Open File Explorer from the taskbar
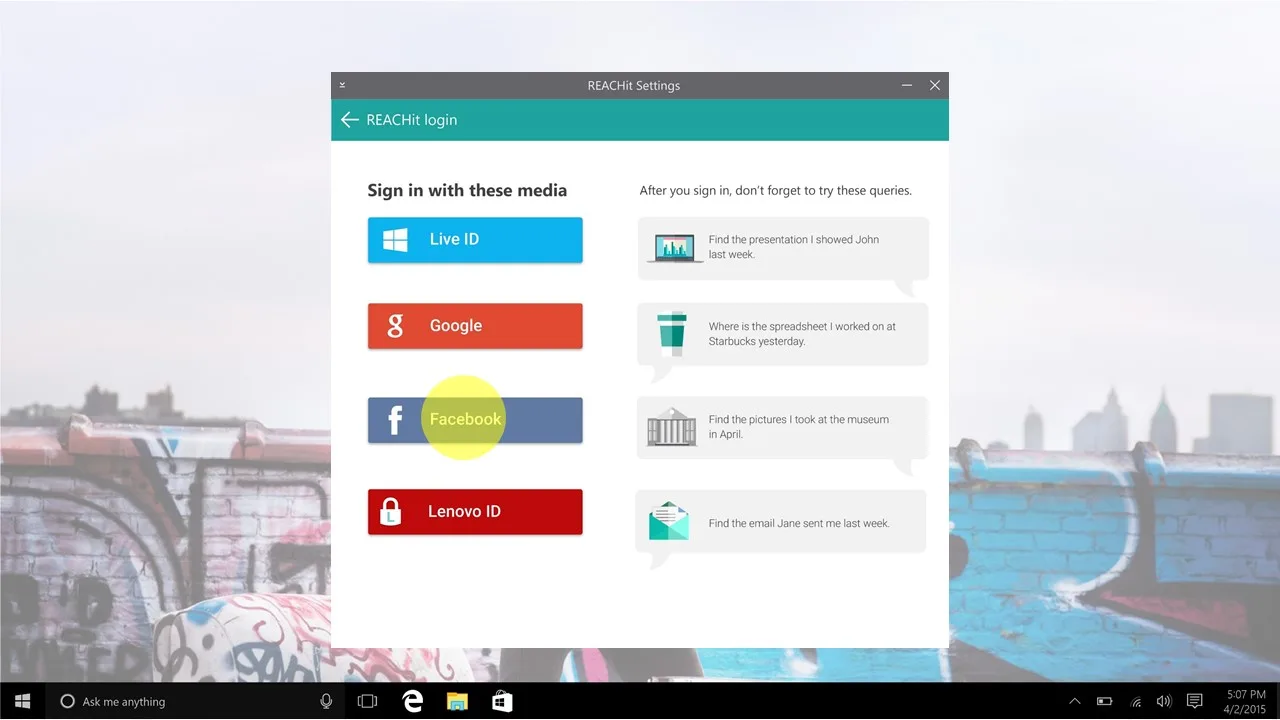 point(457,701)
